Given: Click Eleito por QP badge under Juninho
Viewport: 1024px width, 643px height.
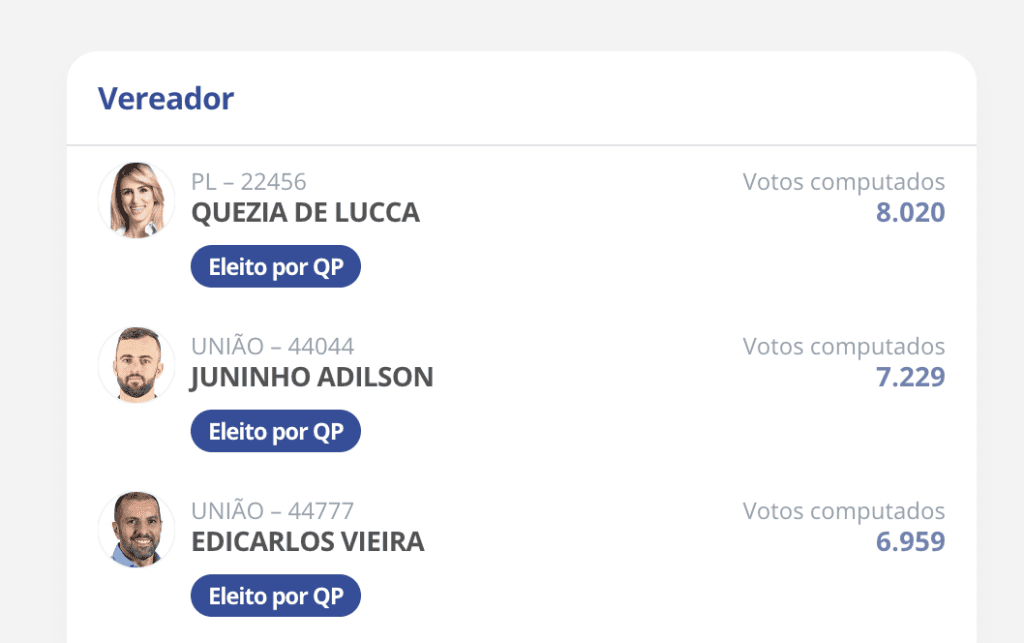Looking at the screenshot, I should tap(276, 431).
